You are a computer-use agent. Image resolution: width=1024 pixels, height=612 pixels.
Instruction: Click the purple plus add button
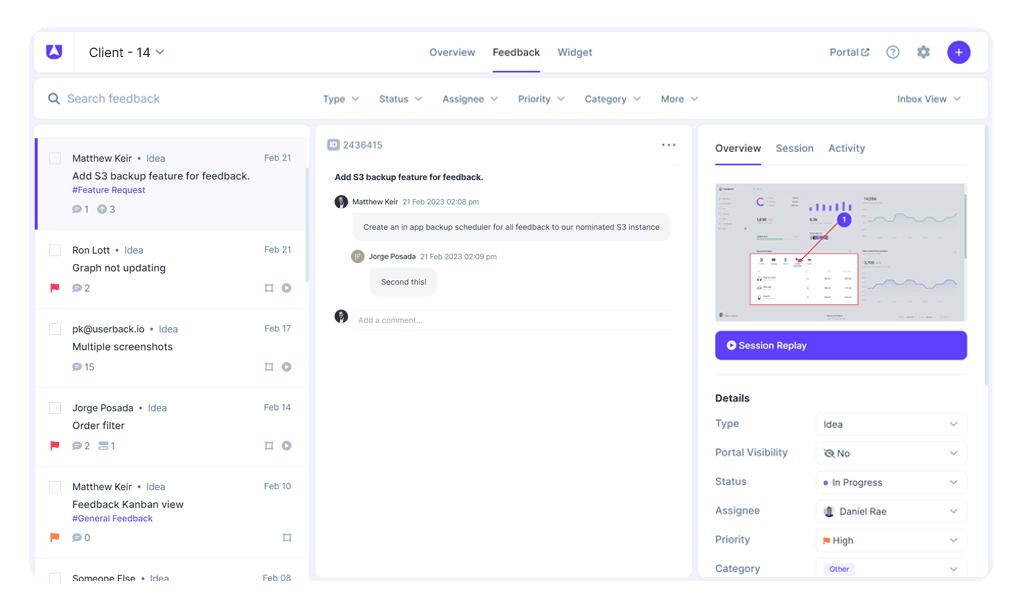point(958,52)
